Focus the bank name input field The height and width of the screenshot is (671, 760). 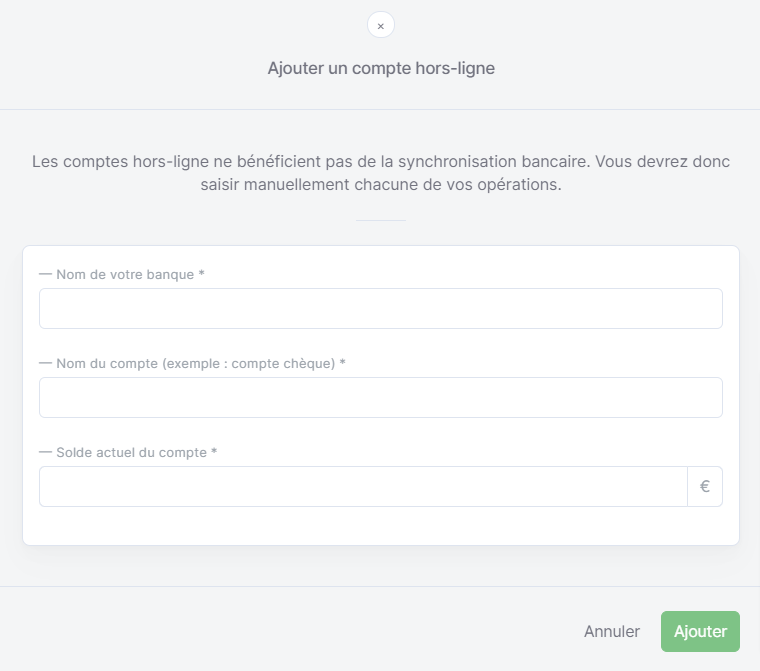(380, 308)
